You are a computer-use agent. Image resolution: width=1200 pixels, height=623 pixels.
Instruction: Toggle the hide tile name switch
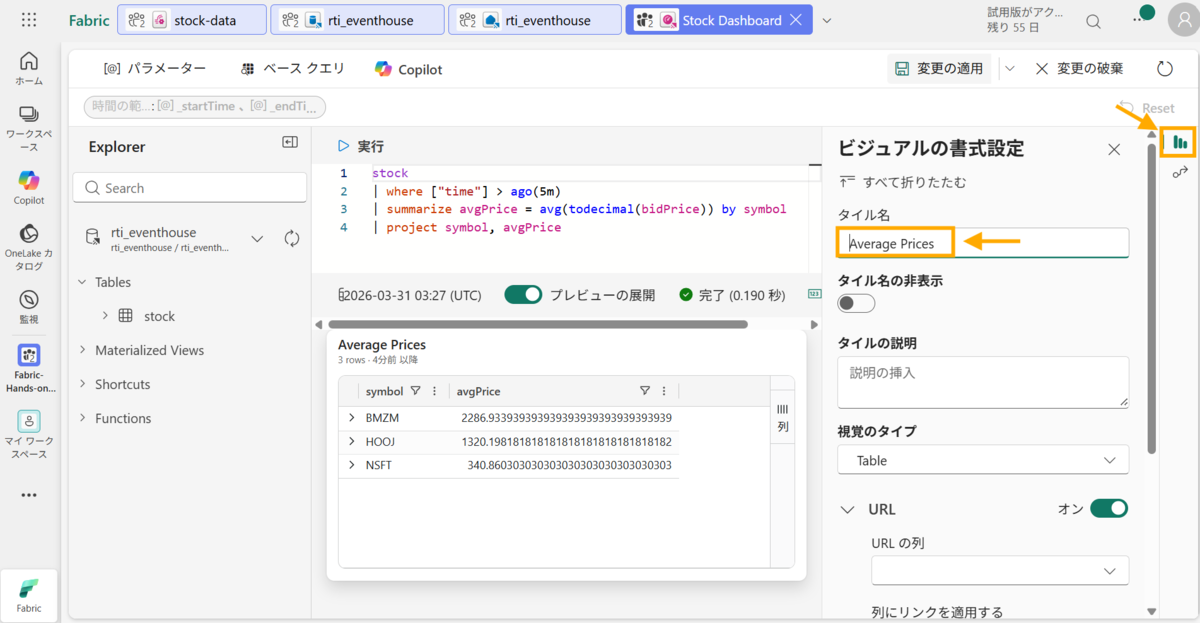point(856,303)
